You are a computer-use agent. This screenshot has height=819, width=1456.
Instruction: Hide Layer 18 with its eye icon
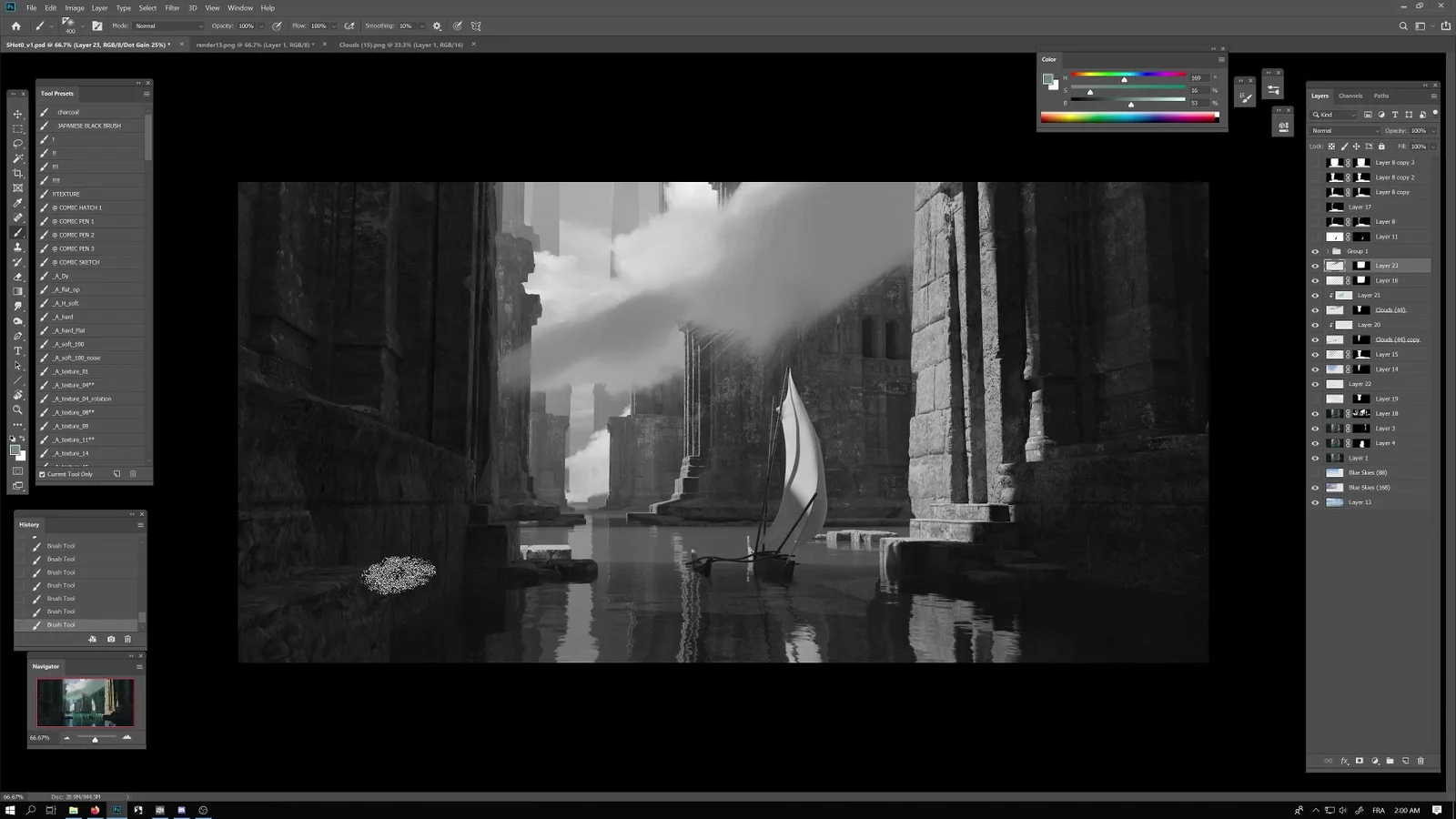click(1316, 413)
